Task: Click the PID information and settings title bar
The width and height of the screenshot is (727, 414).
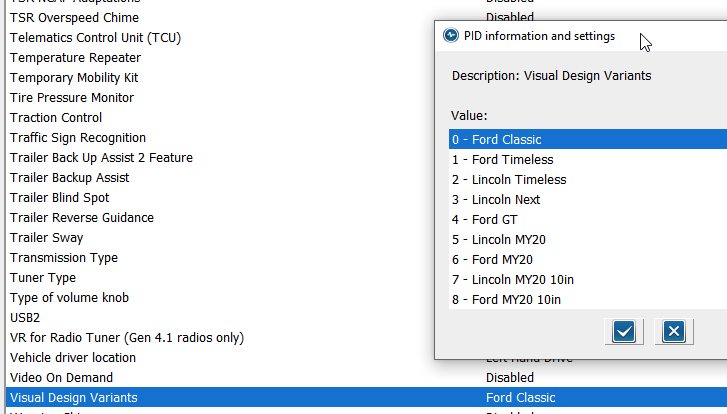Action: tap(581, 36)
